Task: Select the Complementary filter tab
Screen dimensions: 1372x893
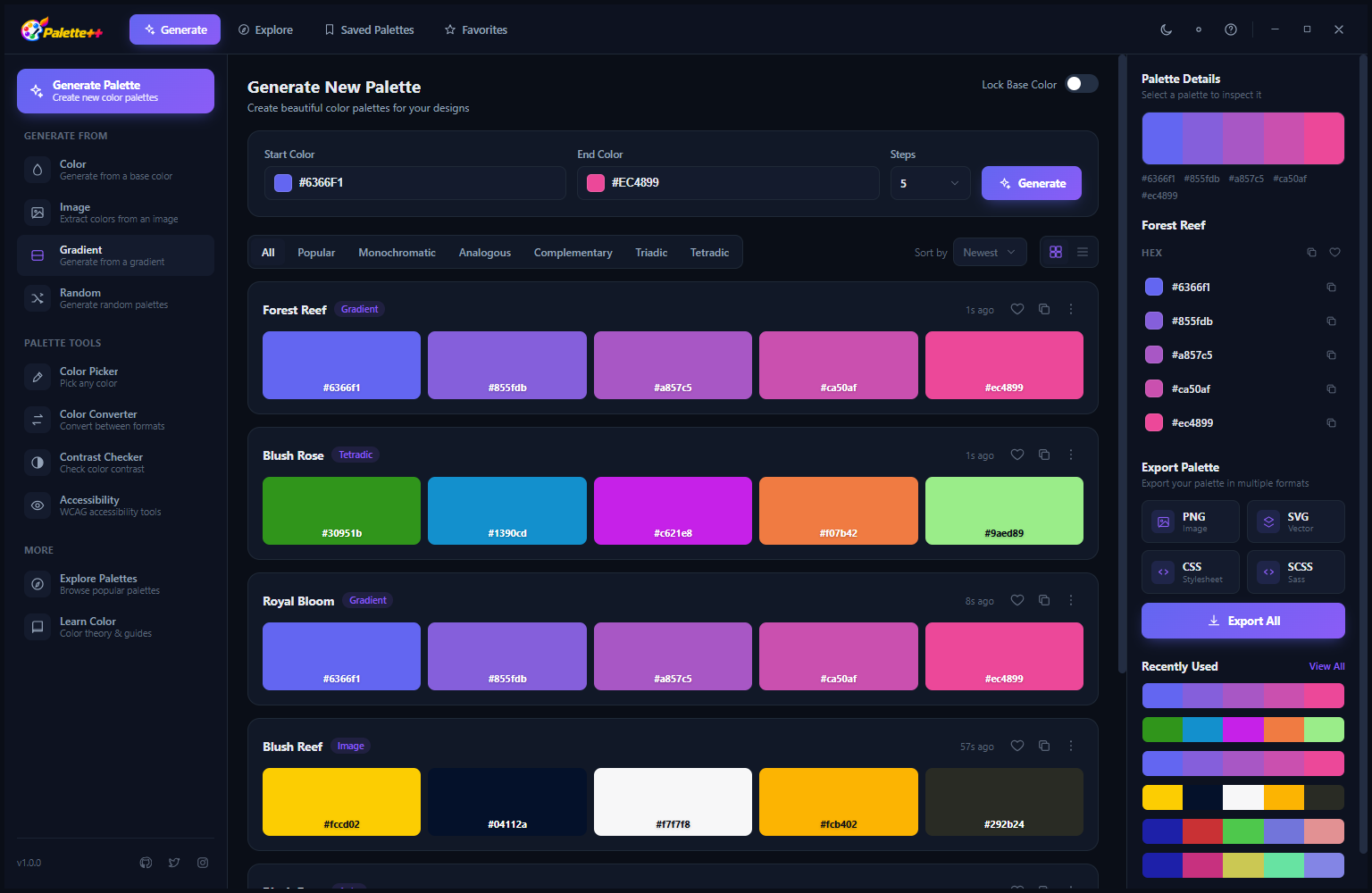Action: point(573,253)
